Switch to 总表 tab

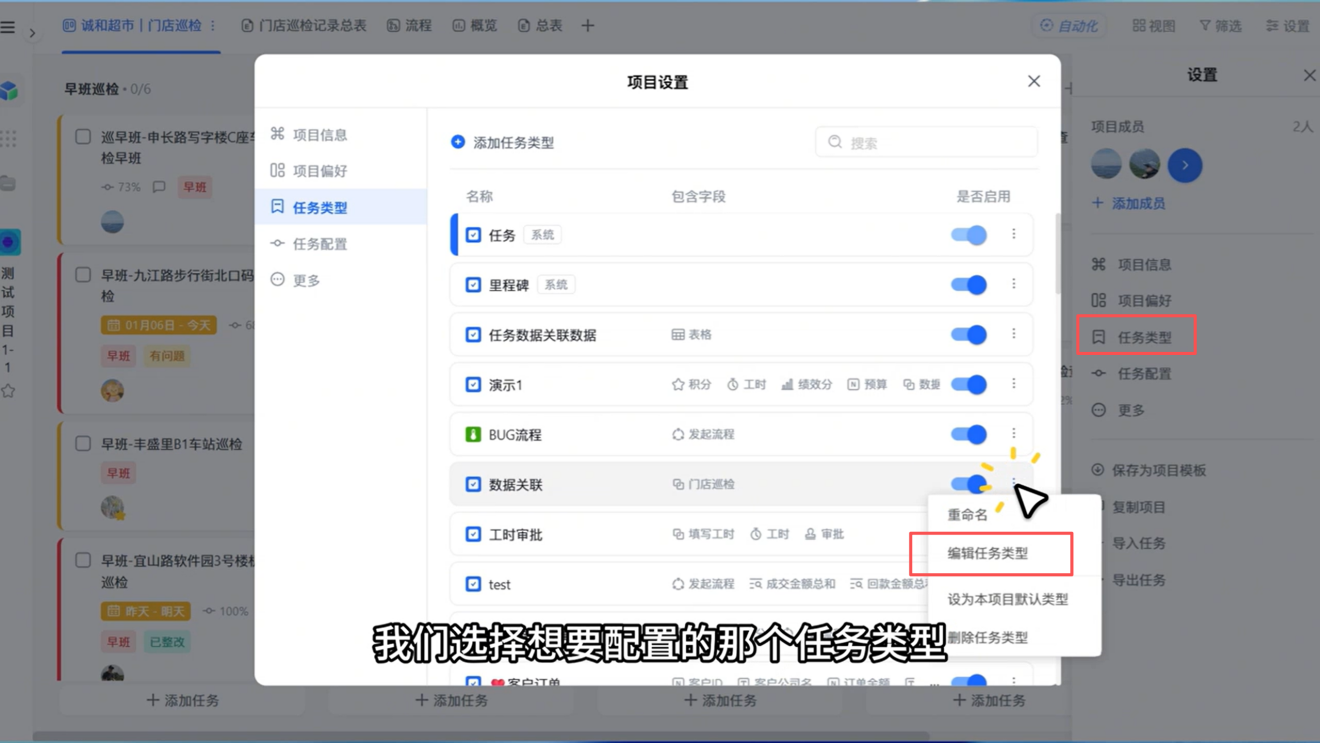pos(540,26)
